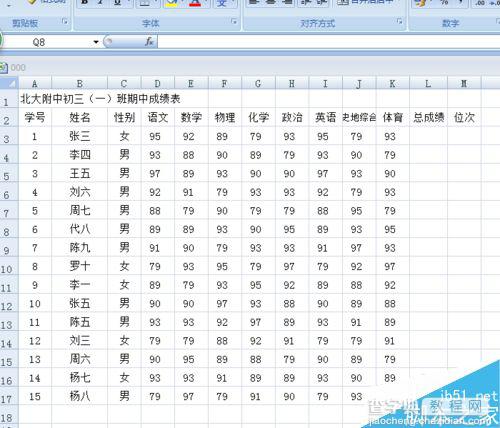Select the name cell 罗十
The image size is (500, 428).
pyautogui.click(x=80, y=266)
